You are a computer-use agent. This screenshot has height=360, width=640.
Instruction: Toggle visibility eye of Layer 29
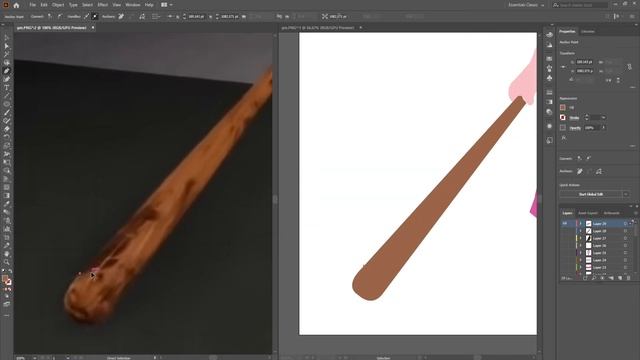[x=565, y=224]
